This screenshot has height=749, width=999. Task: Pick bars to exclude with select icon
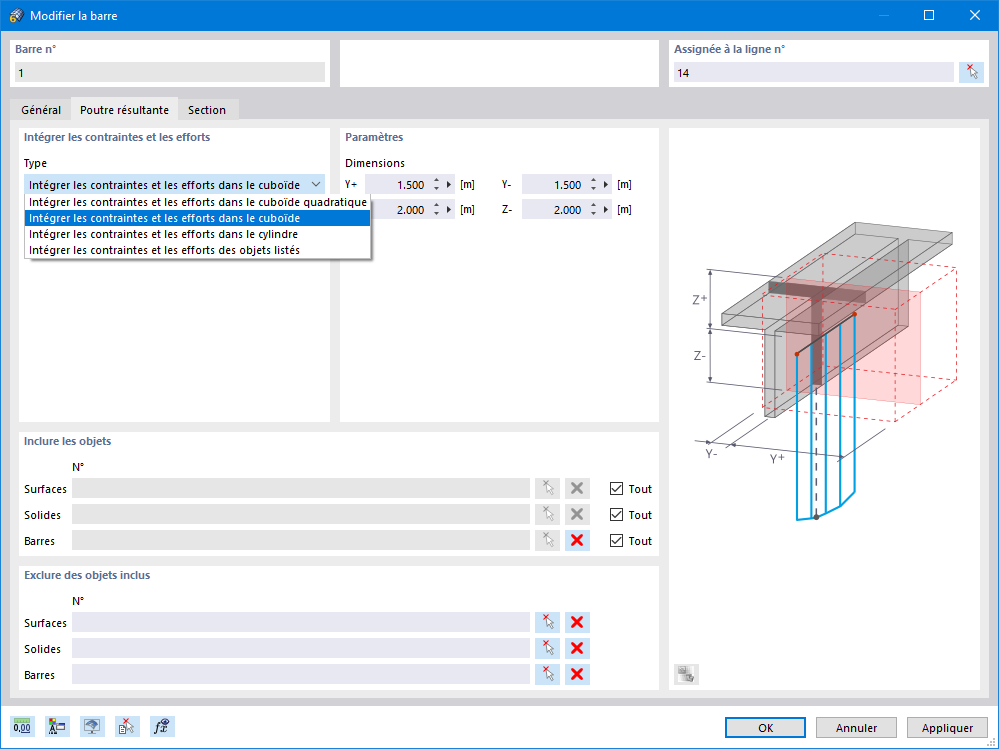click(x=547, y=674)
